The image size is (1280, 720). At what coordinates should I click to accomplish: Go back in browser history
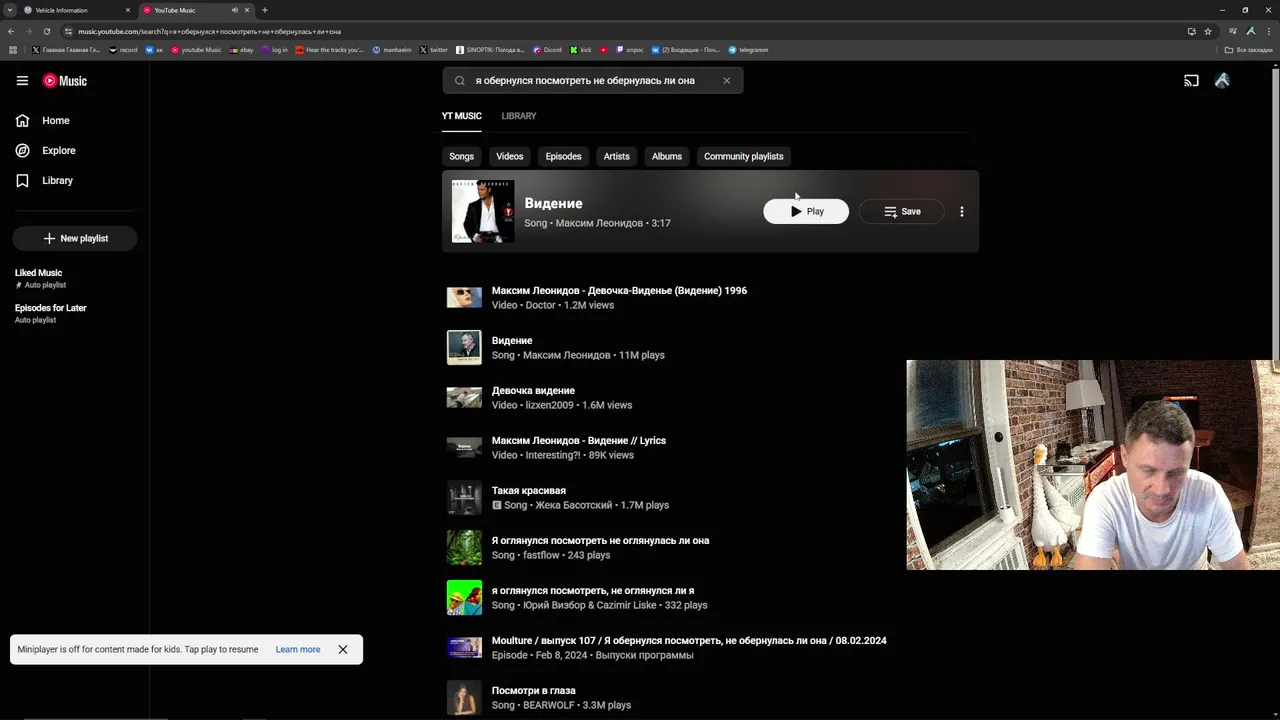click(11, 31)
